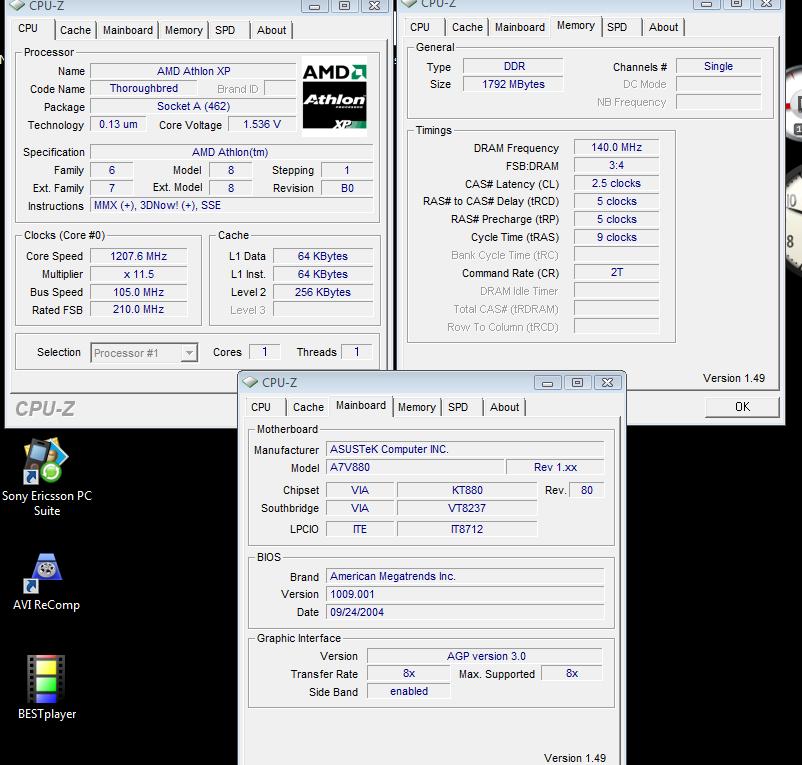The width and height of the screenshot is (802, 765).
Task: Click L1 Data value 64 KBytes
Action: coord(323,256)
